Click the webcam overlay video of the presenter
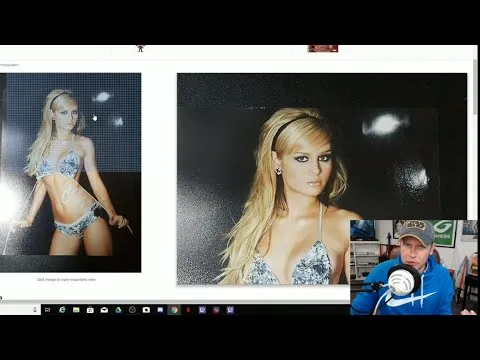480x360 pixels. point(414,267)
